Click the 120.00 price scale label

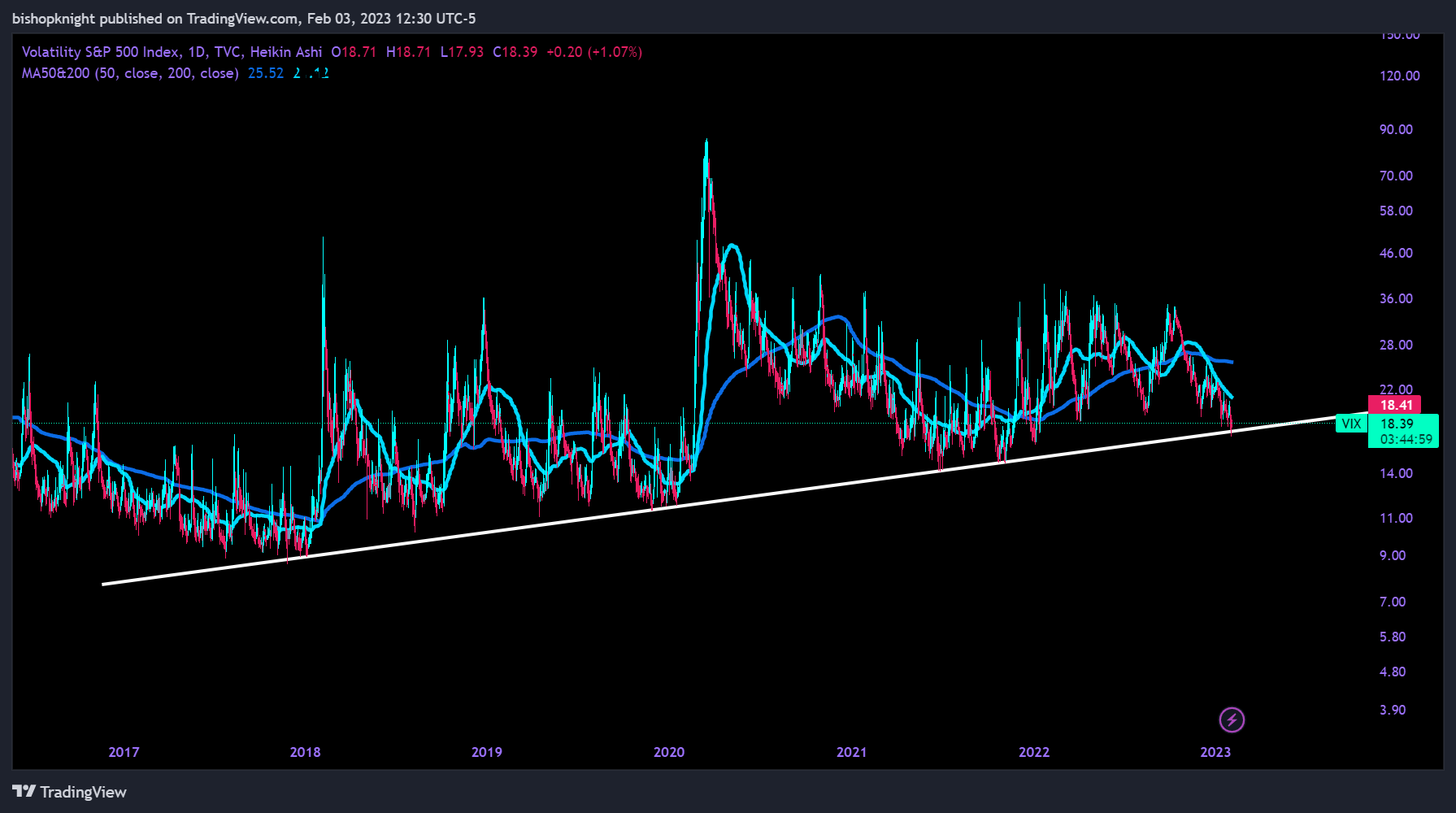tap(1400, 76)
